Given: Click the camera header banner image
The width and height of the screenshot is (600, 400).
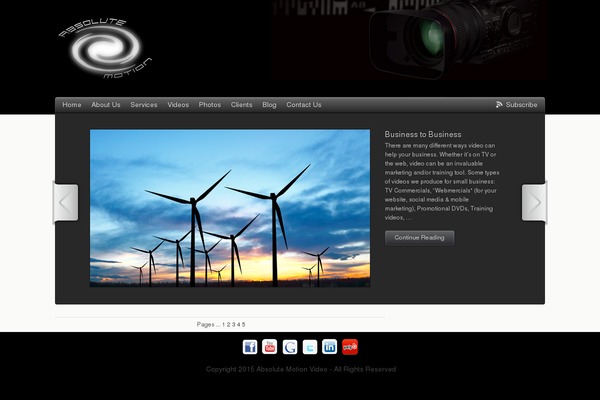Looking at the screenshot, I should click(x=409, y=40).
